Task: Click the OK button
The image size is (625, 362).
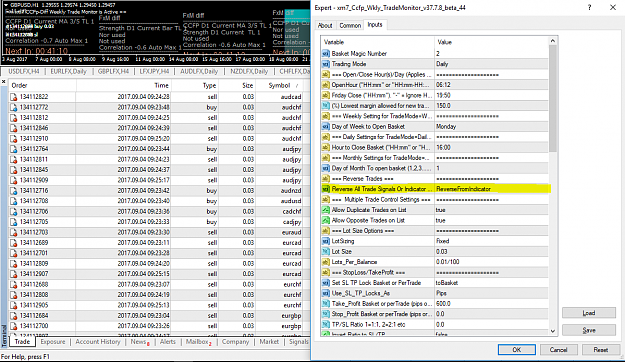Action: point(517,350)
